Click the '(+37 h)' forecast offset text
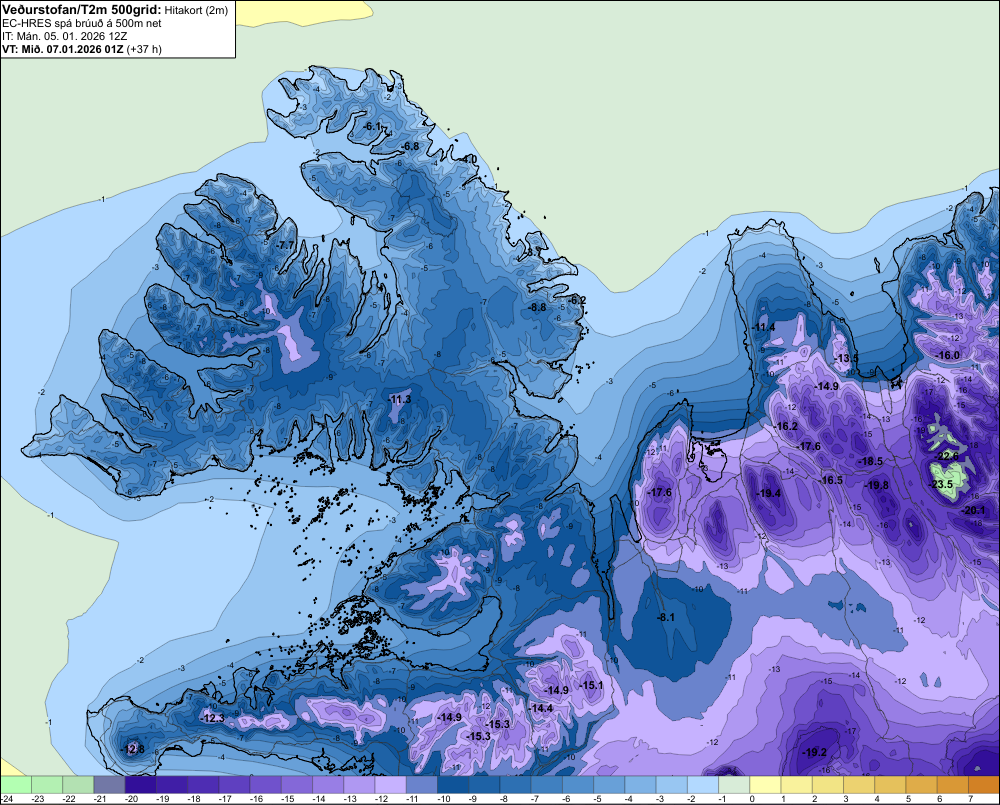Image resolution: width=1000 pixels, height=805 pixels. tap(144, 49)
